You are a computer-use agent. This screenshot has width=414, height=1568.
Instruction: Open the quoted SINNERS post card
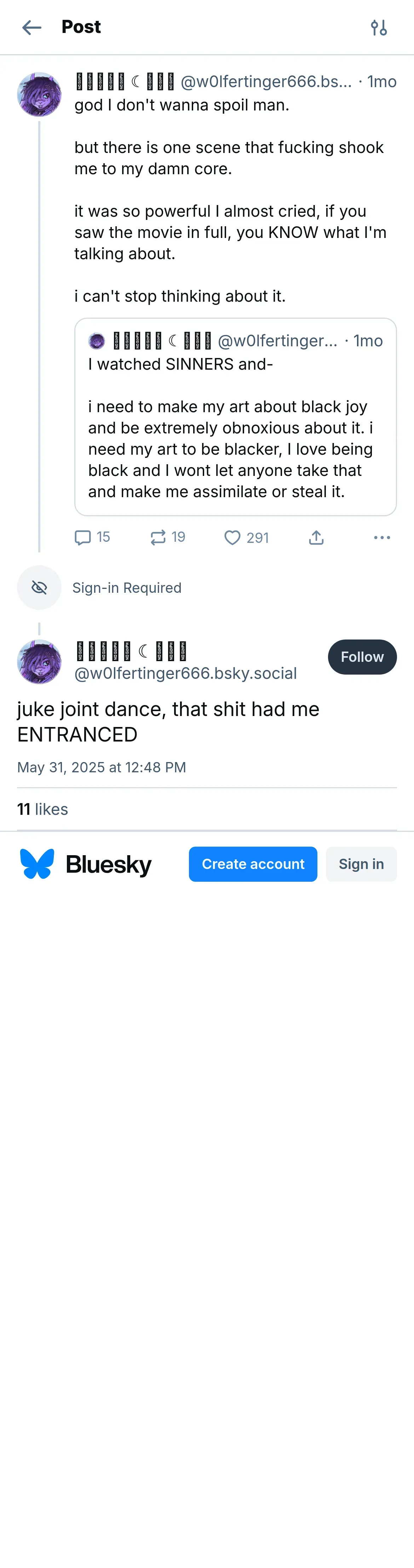235,438
